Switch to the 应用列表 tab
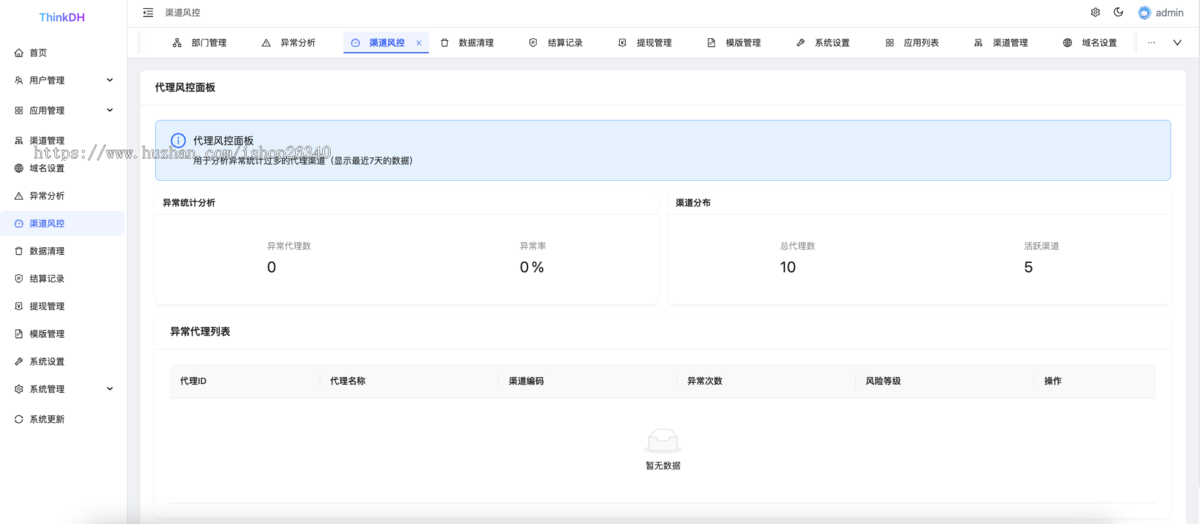 912,43
